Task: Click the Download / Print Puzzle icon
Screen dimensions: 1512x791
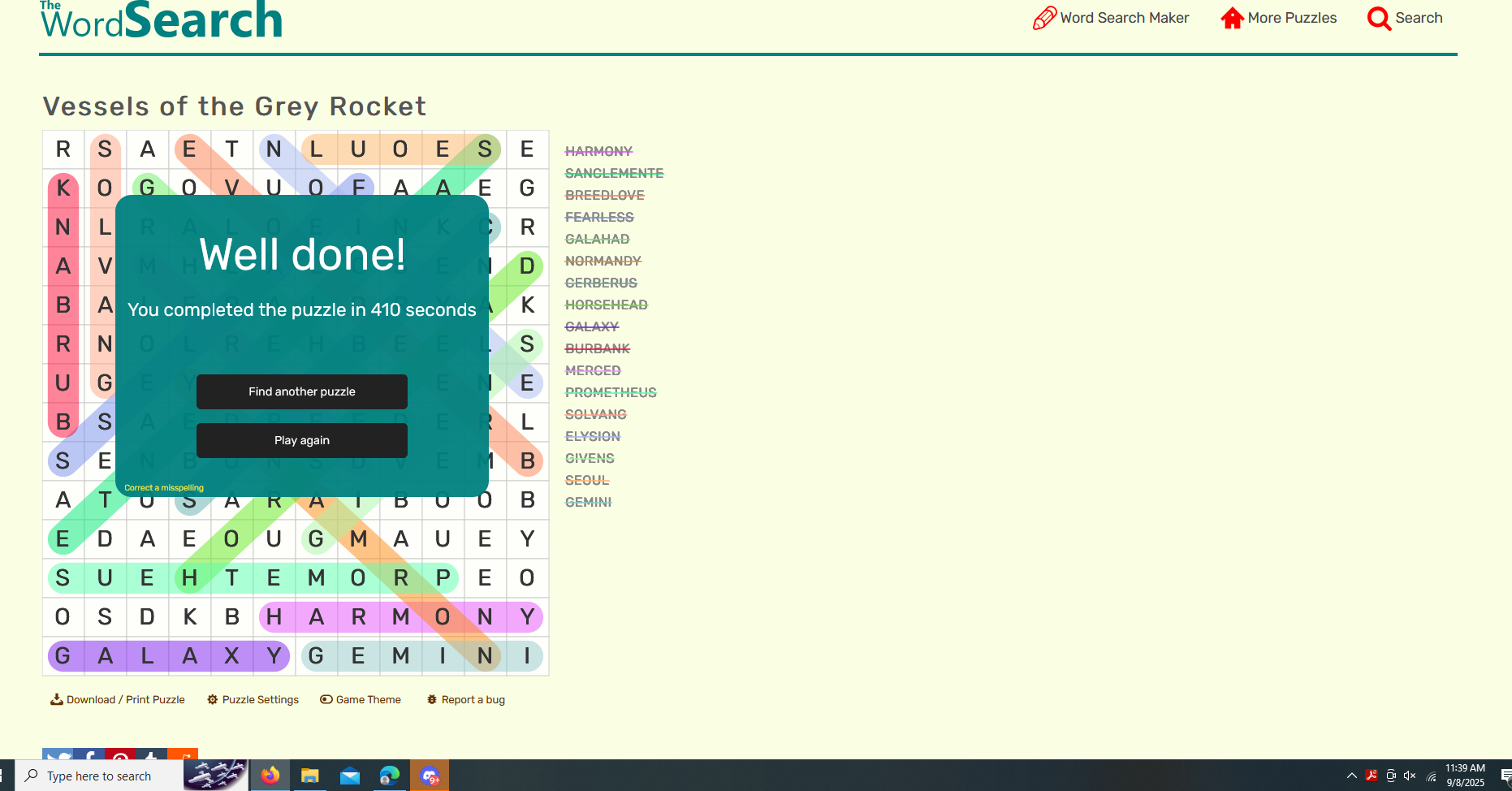Action: coord(57,699)
